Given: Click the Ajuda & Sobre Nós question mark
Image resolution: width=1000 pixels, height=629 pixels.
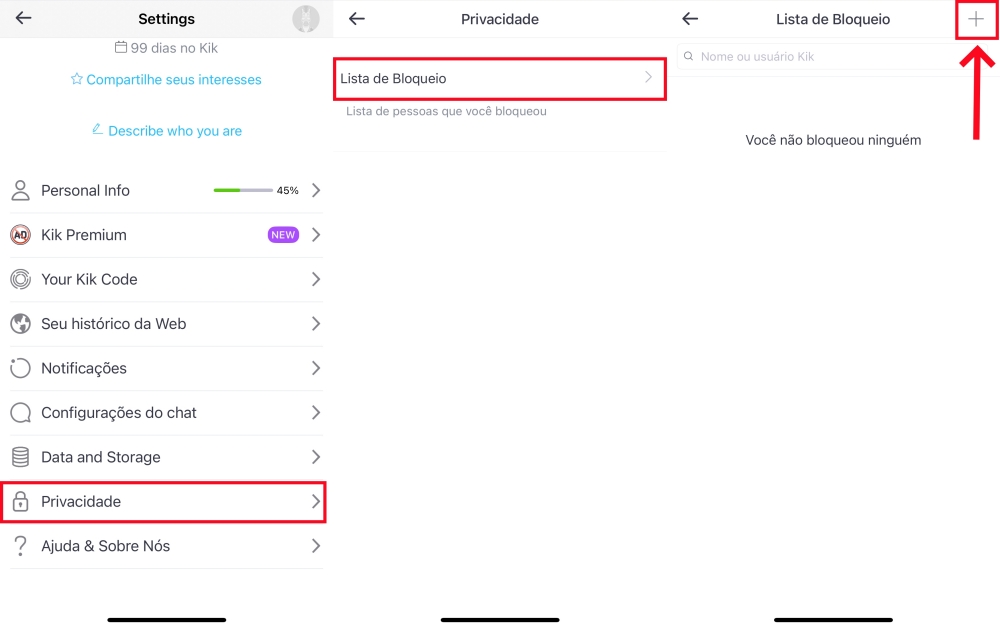Looking at the screenshot, I should click(21, 546).
